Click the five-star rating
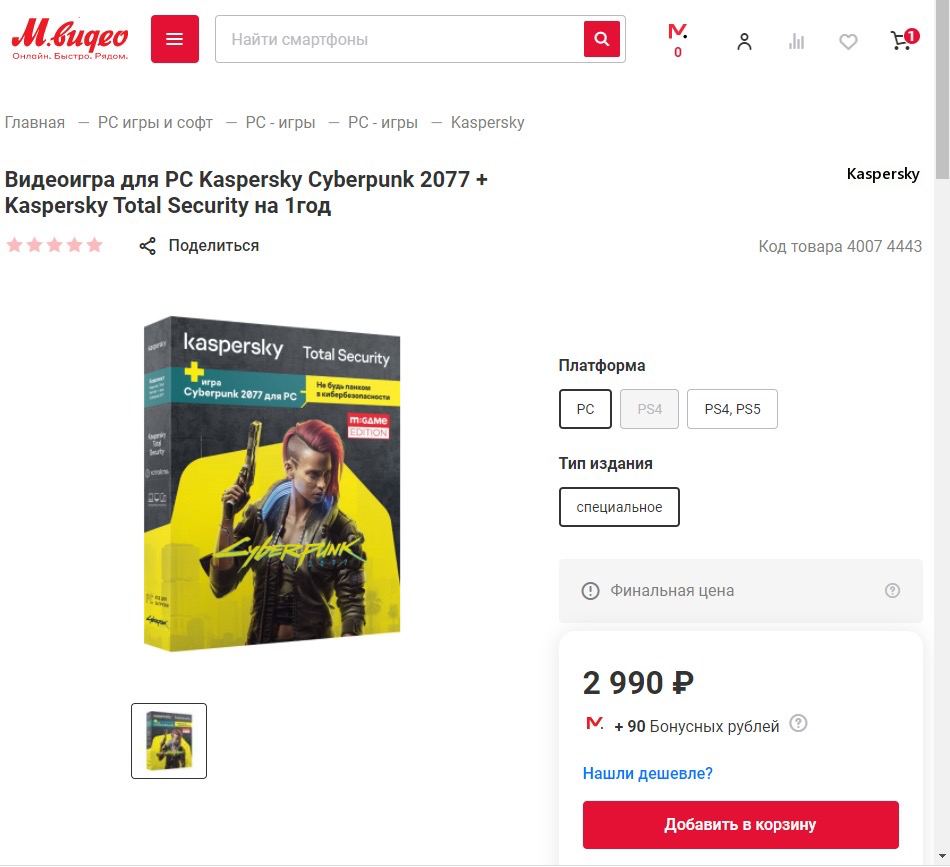950x867 pixels. coord(55,245)
